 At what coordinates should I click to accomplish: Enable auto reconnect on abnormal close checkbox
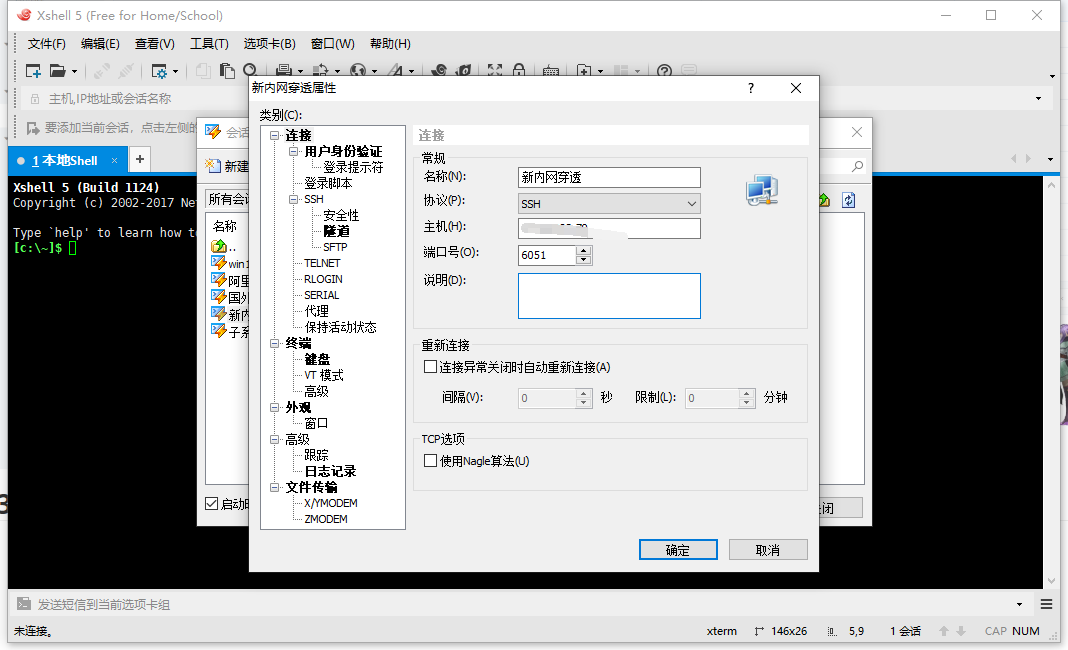pos(431,367)
